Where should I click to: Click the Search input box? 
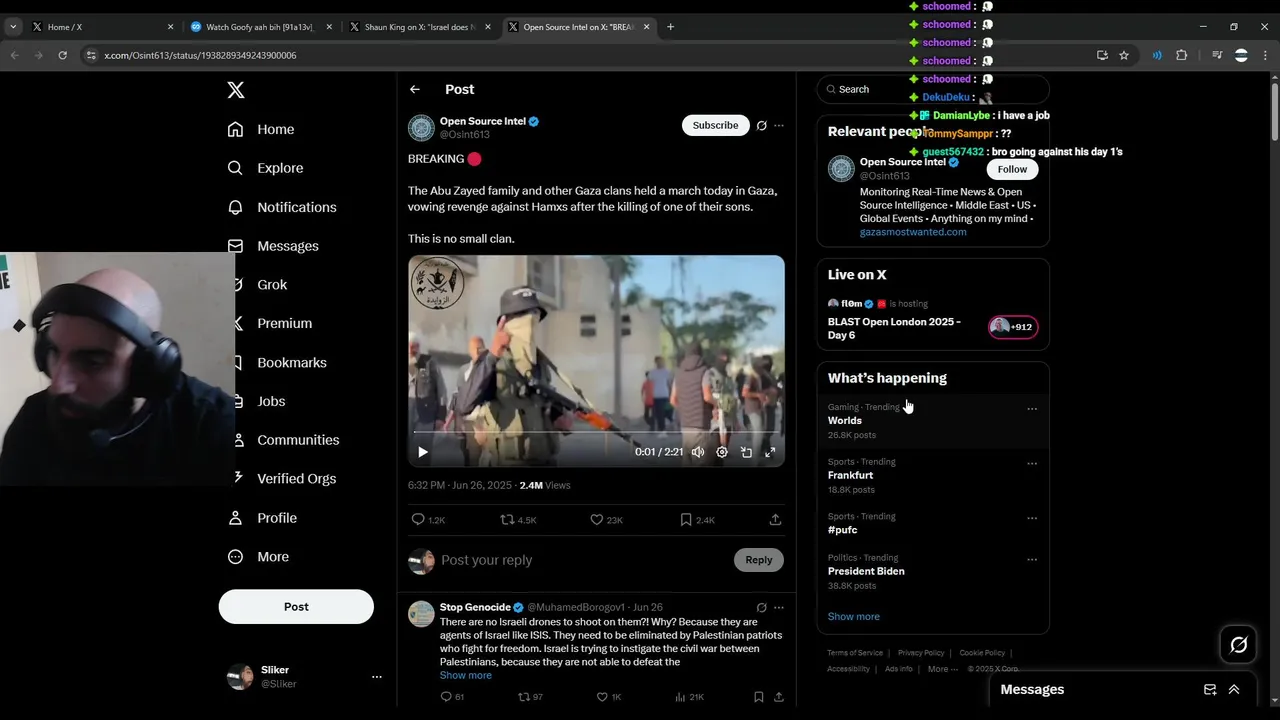(933, 89)
